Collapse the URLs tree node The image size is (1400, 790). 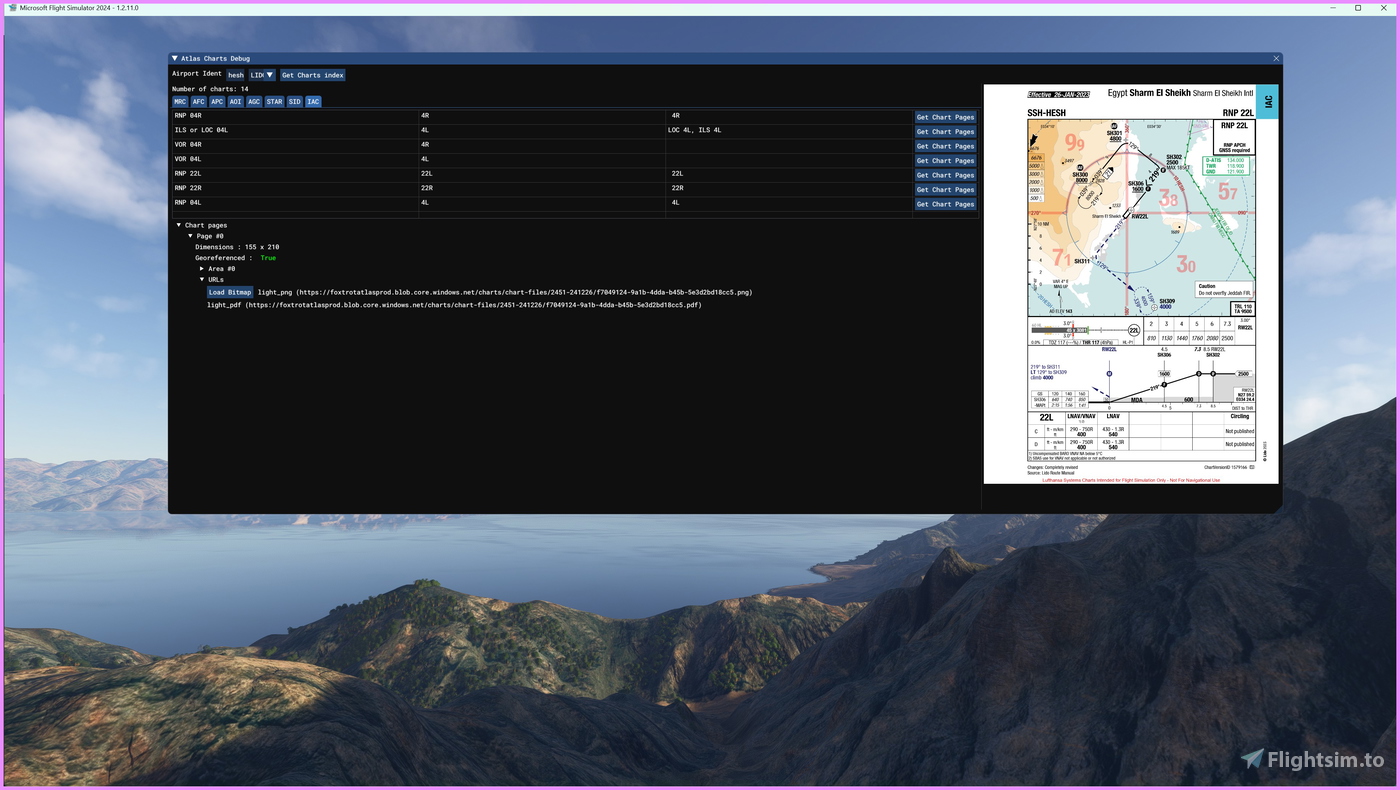pos(202,280)
